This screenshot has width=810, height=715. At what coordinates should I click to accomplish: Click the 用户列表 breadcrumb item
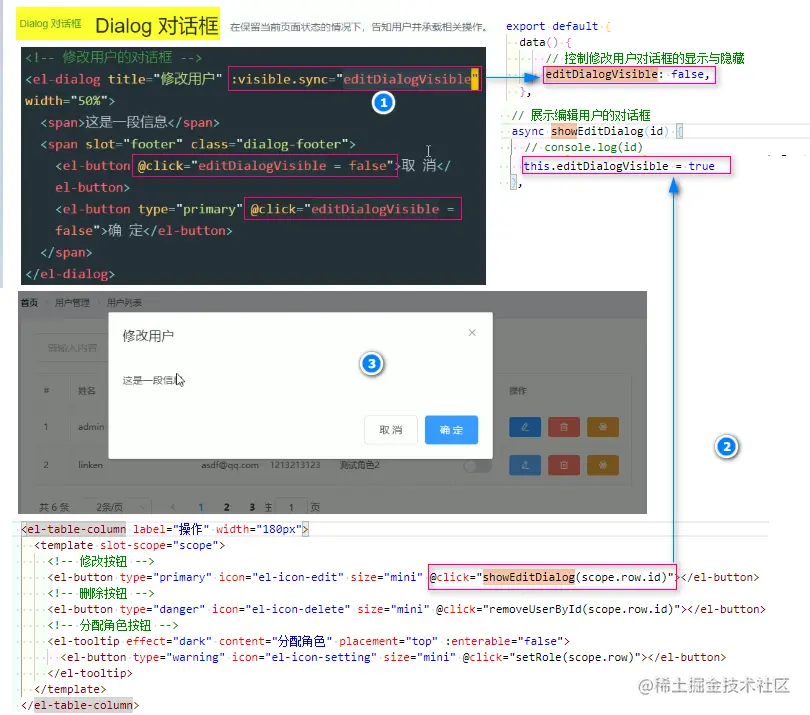click(124, 303)
